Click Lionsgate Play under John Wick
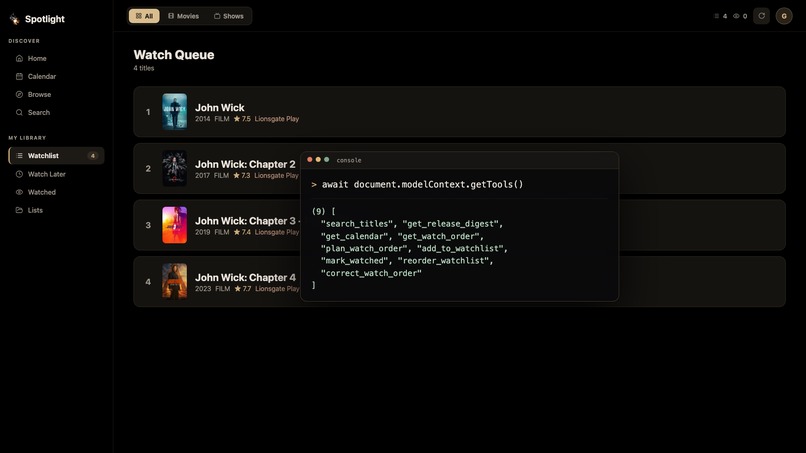 (x=277, y=119)
